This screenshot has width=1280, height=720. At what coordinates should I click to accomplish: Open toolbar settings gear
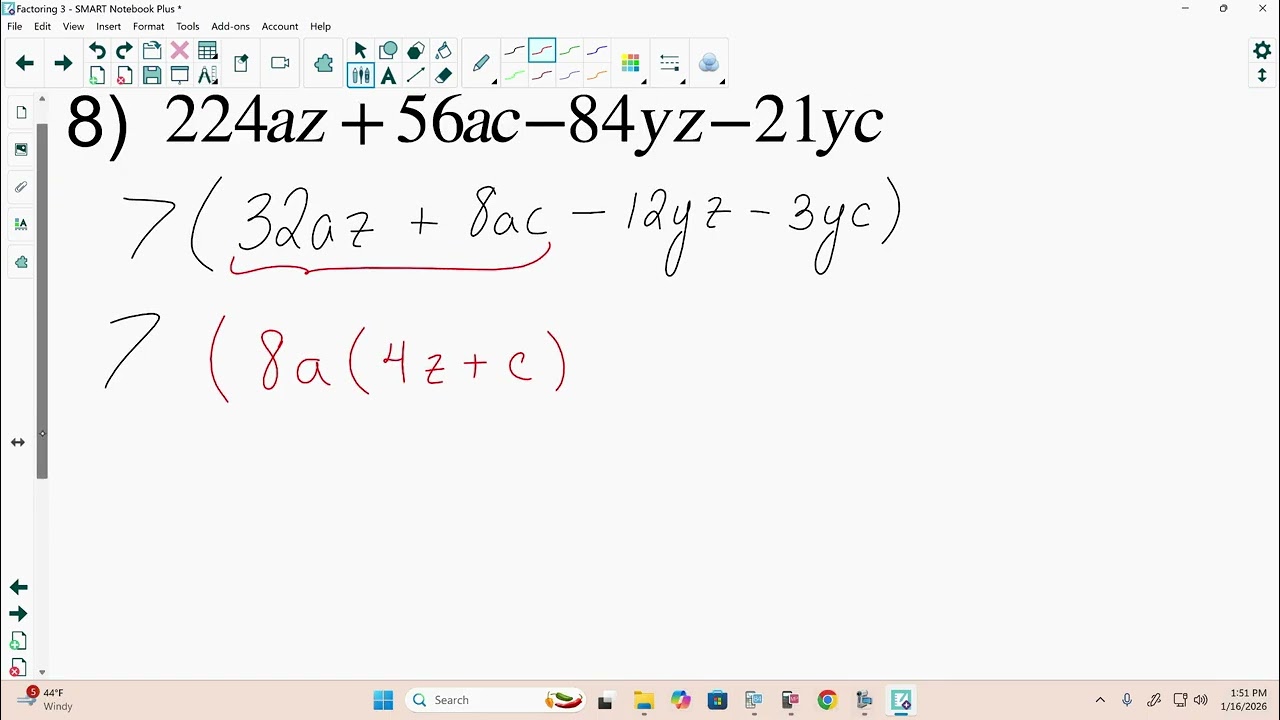tap(1262, 50)
